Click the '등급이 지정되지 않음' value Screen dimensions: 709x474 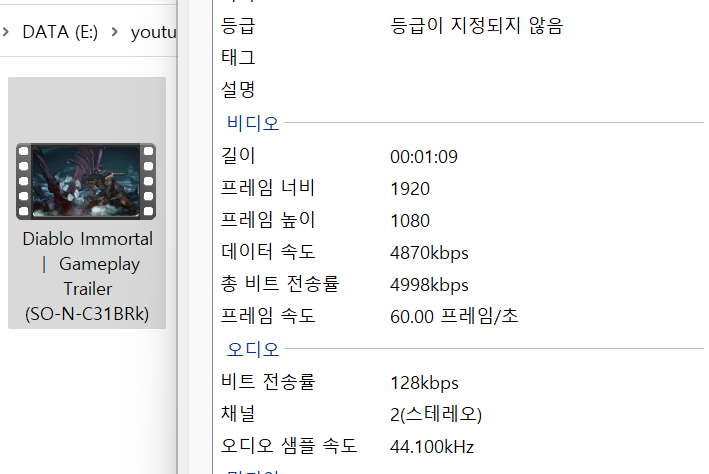(x=477, y=25)
